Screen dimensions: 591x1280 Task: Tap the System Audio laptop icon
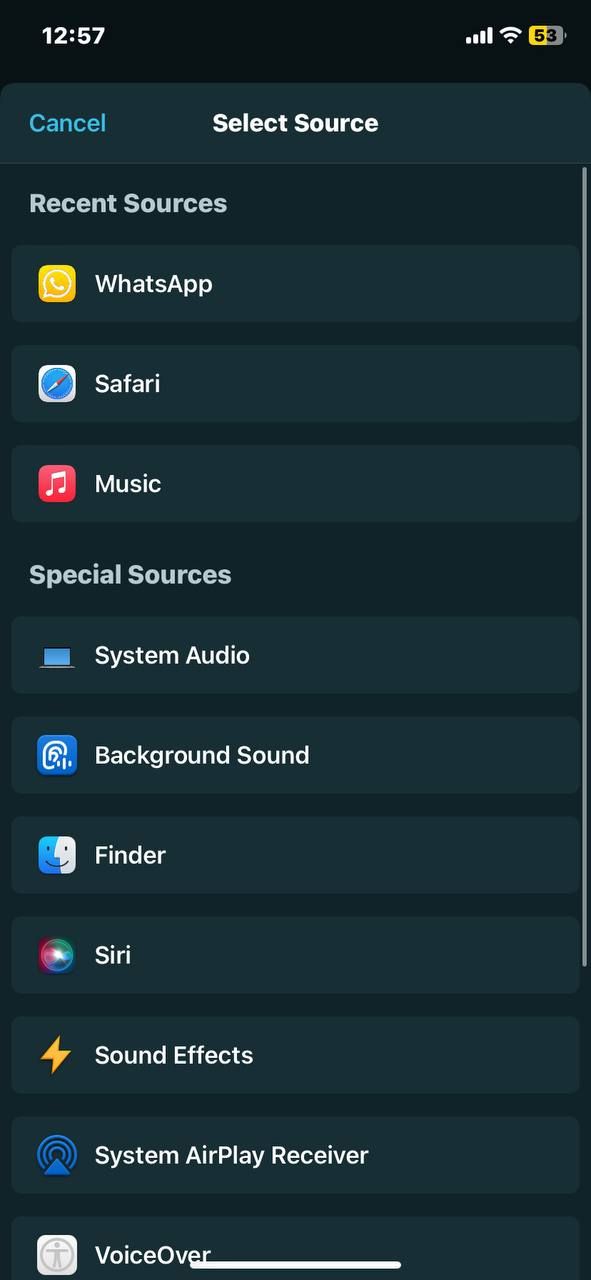click(x=57, y=655)
